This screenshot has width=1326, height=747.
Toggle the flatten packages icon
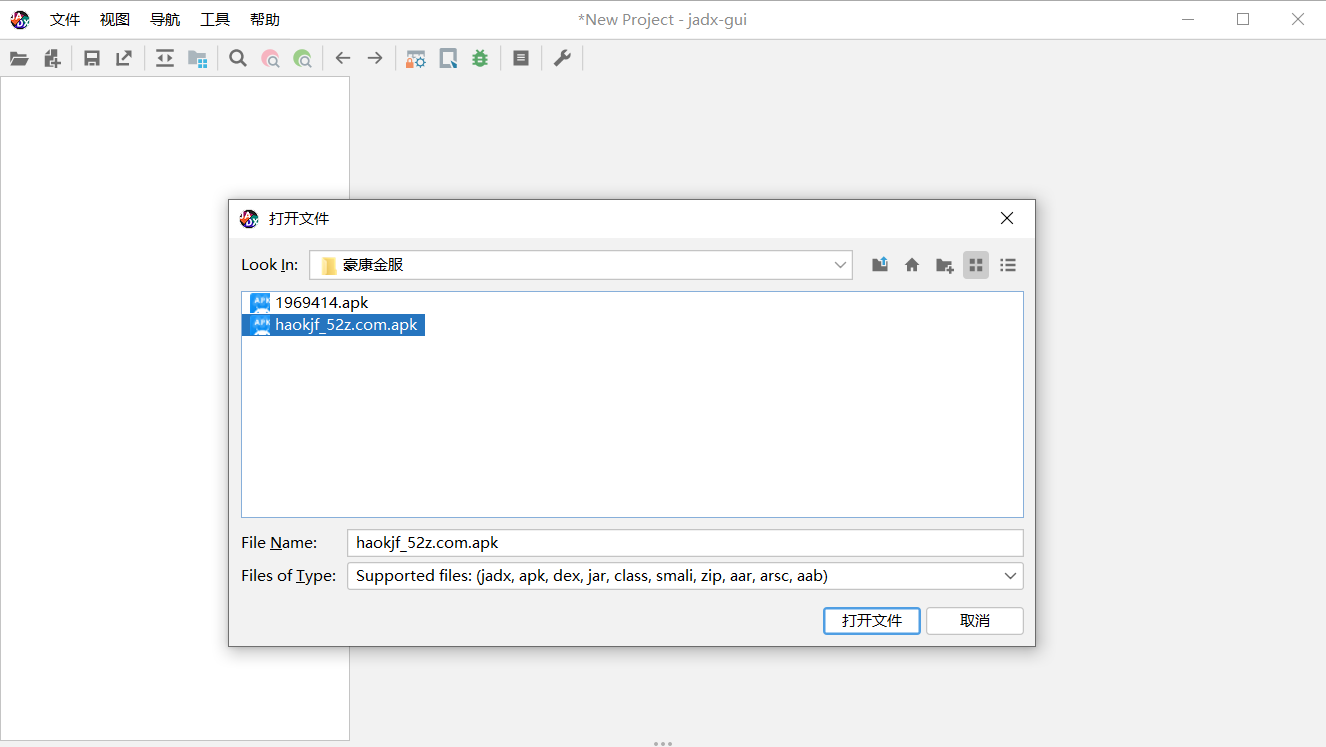(197, 59)
